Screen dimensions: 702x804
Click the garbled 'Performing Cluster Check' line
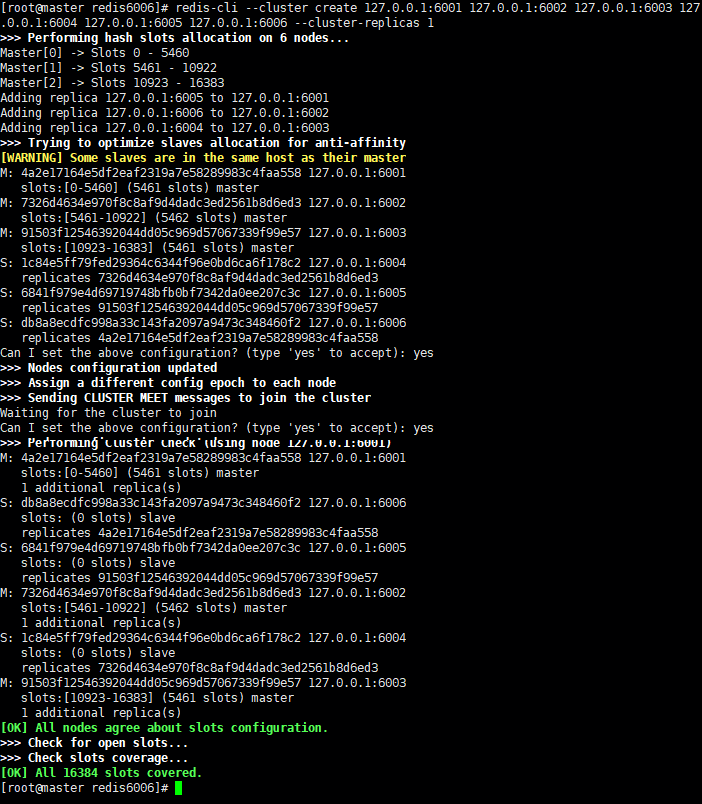pyautogui.click(x=196, y=443)
